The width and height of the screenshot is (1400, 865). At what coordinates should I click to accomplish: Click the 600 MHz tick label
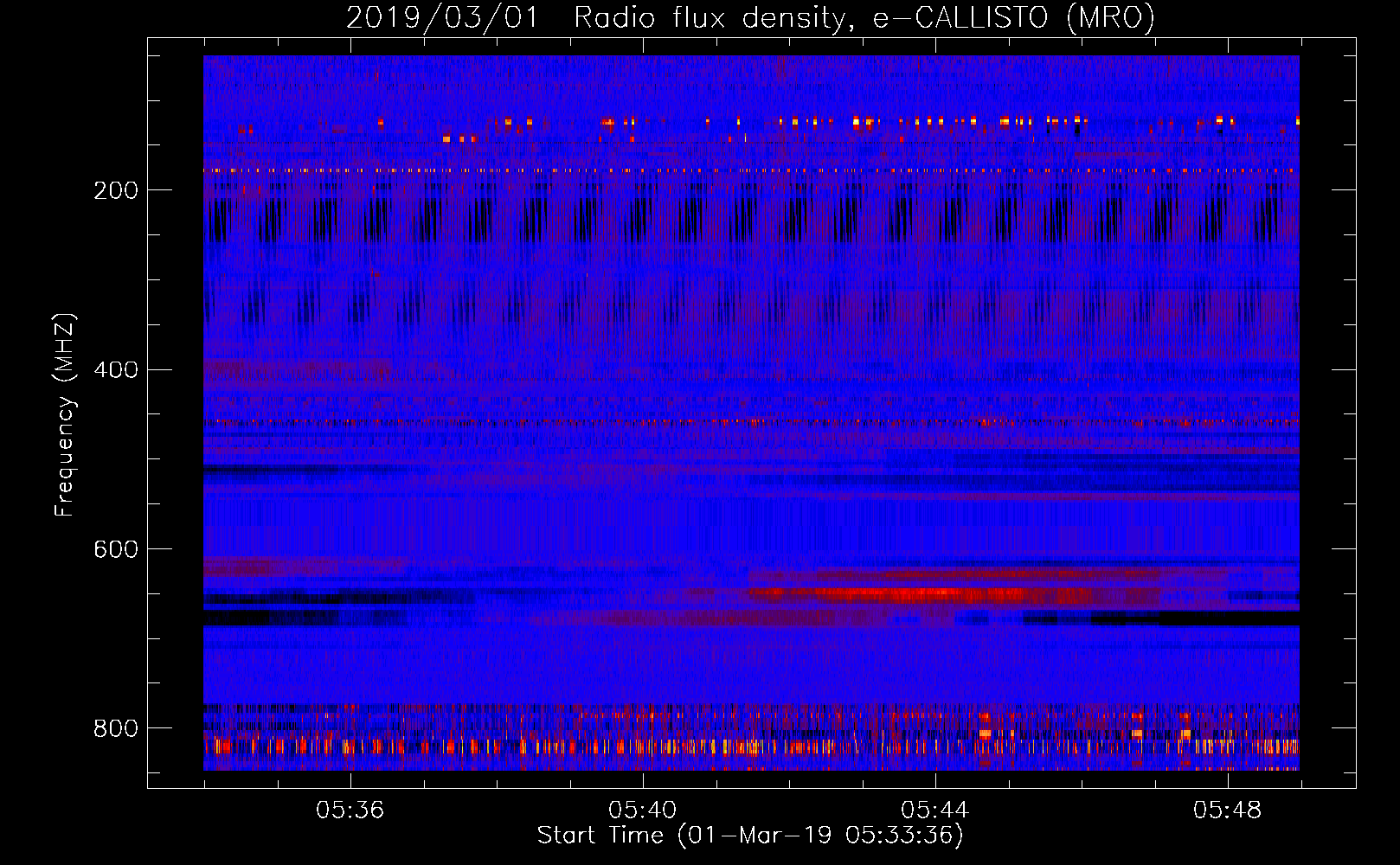click(x=116, y=550)
